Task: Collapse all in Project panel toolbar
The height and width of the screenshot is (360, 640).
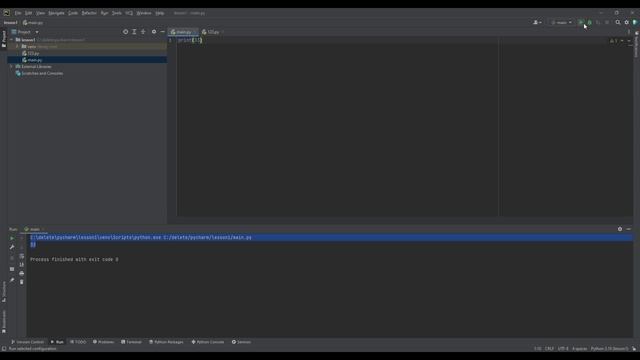Action: coord(143,32)
